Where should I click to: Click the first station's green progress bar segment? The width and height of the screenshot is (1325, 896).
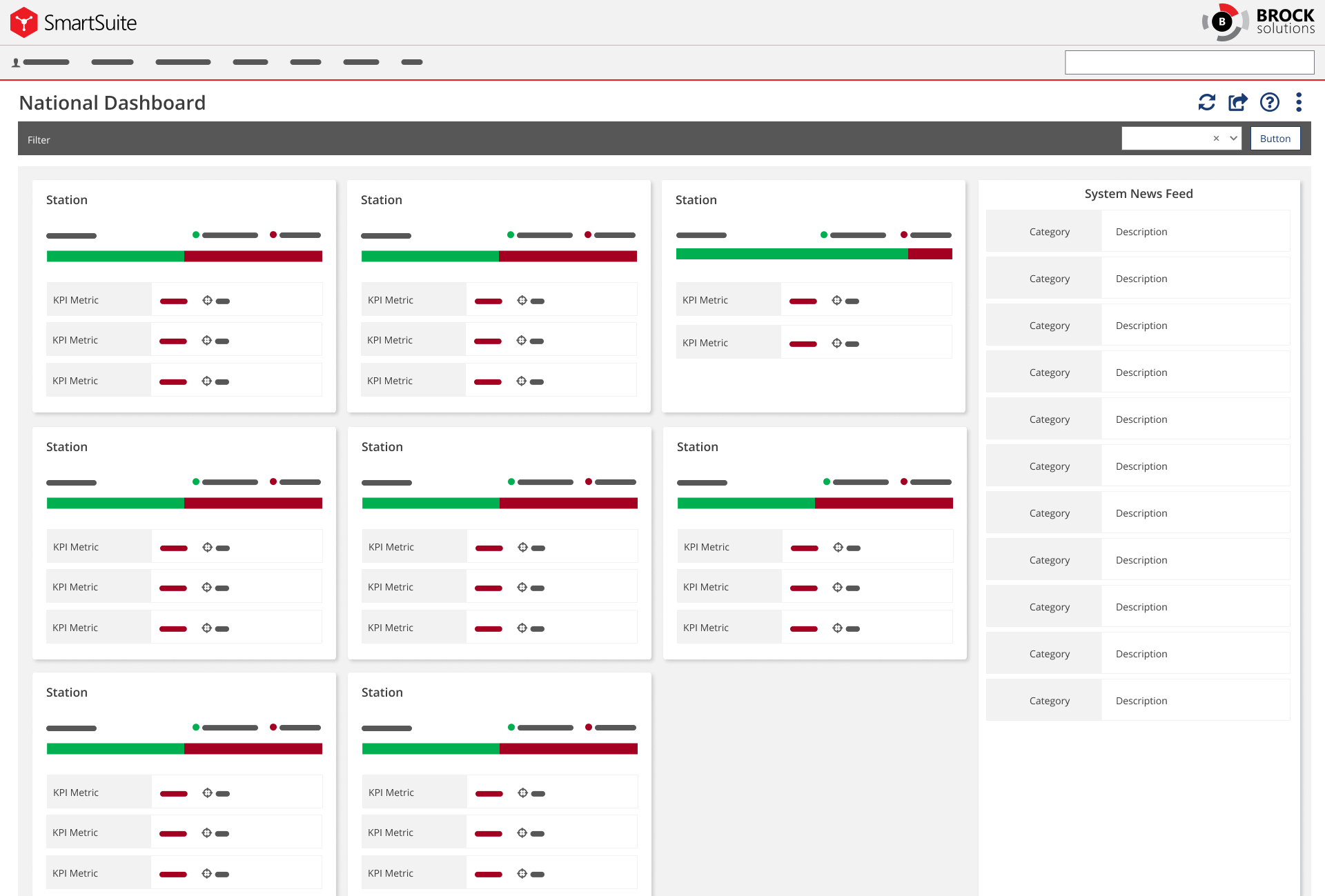[115, 257]
